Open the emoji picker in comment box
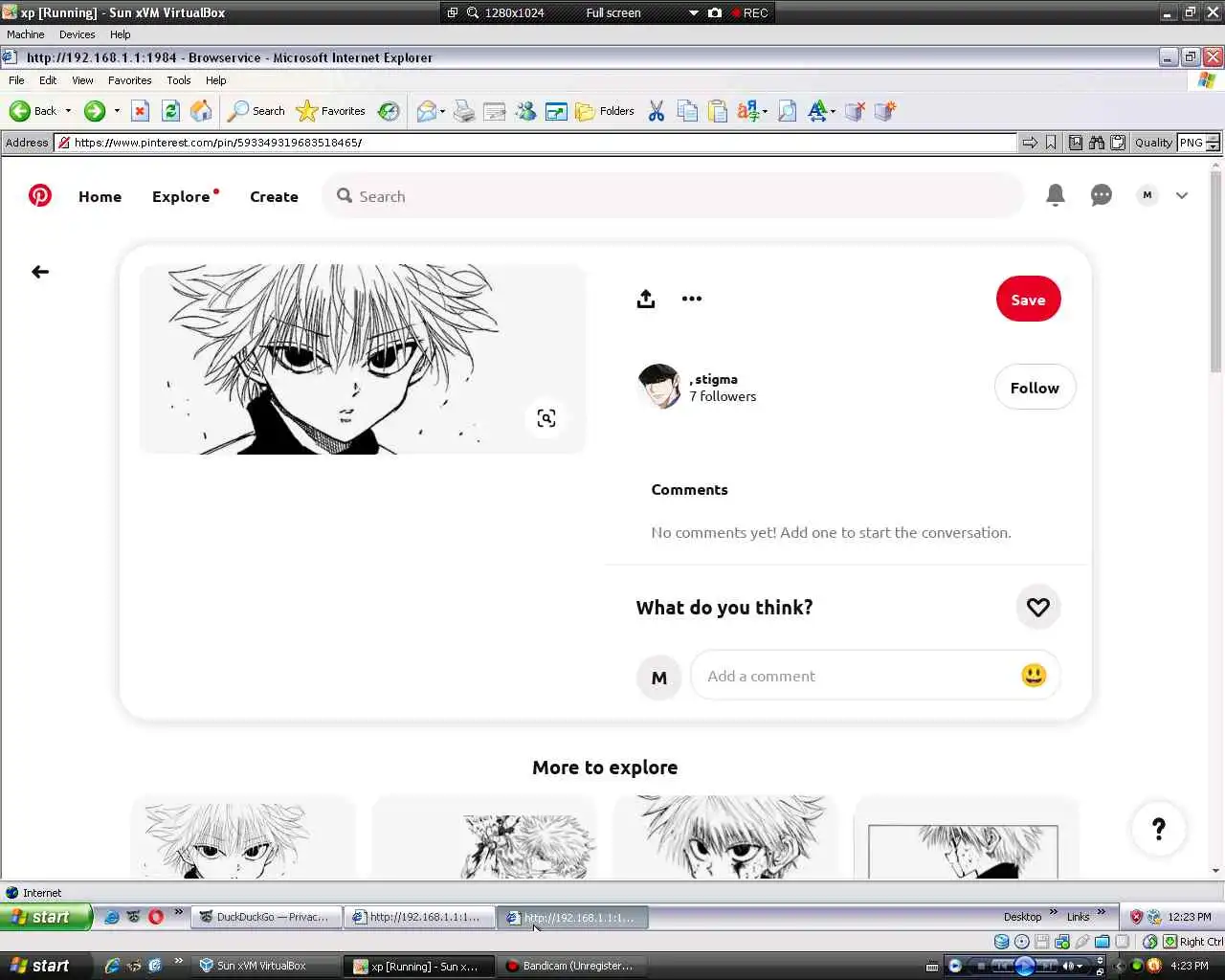This screenshot has width=1225, height=980. click(1034, 676)
